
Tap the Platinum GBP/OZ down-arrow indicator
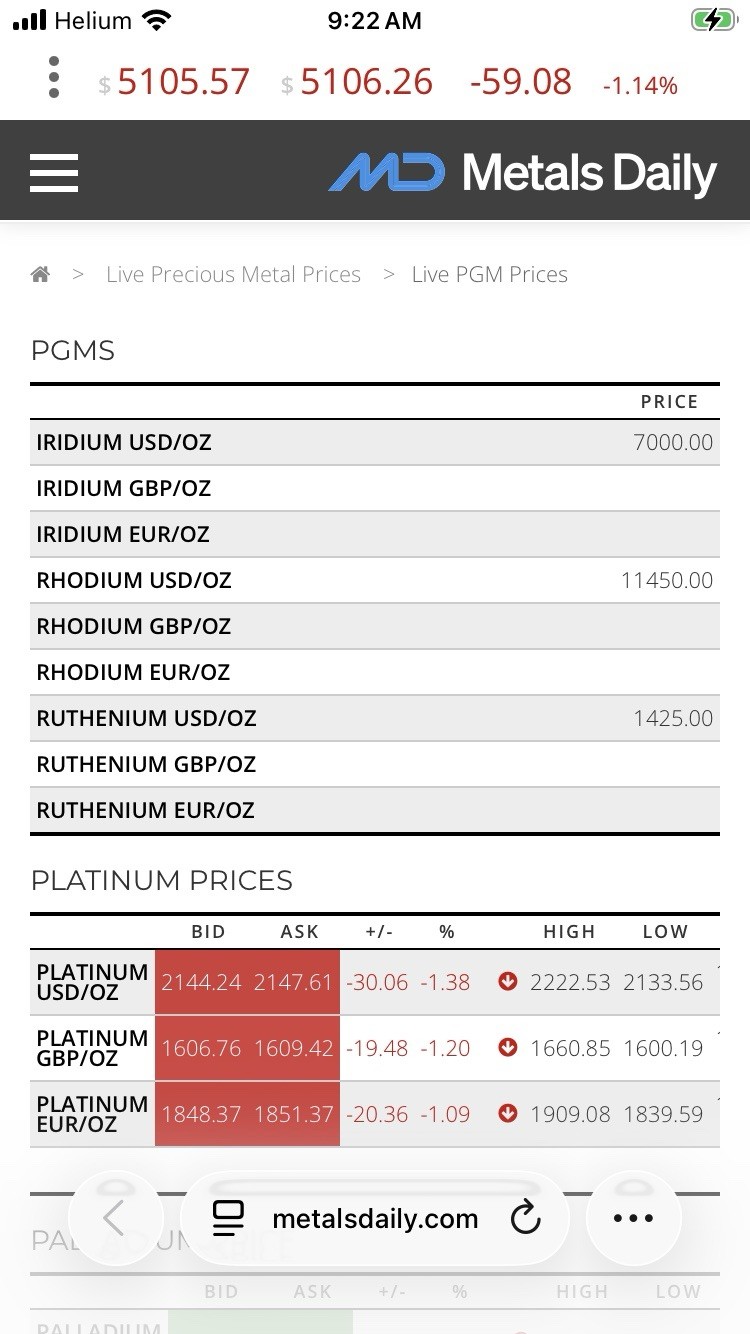pos(508,1048)
